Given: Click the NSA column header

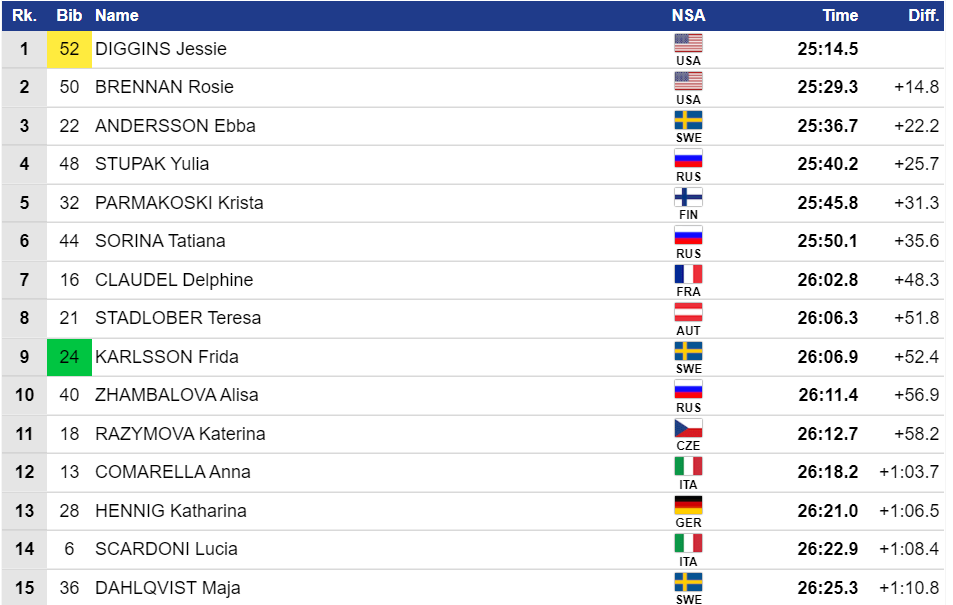Looking at the screenshot, I should coord(688,15).
